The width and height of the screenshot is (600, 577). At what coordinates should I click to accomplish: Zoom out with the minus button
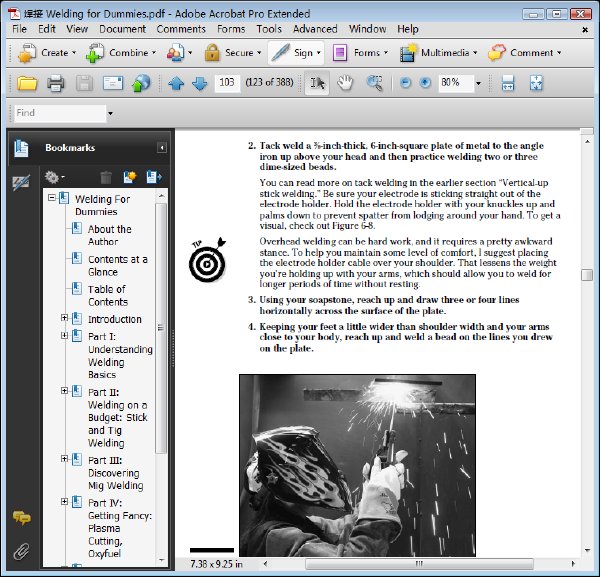406,83
